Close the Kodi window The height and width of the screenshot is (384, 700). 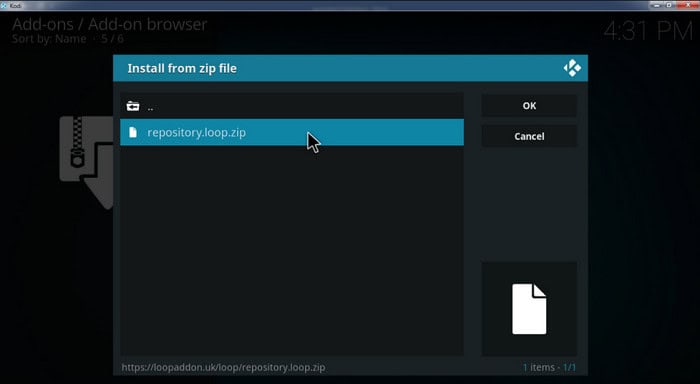click(688, 5)
